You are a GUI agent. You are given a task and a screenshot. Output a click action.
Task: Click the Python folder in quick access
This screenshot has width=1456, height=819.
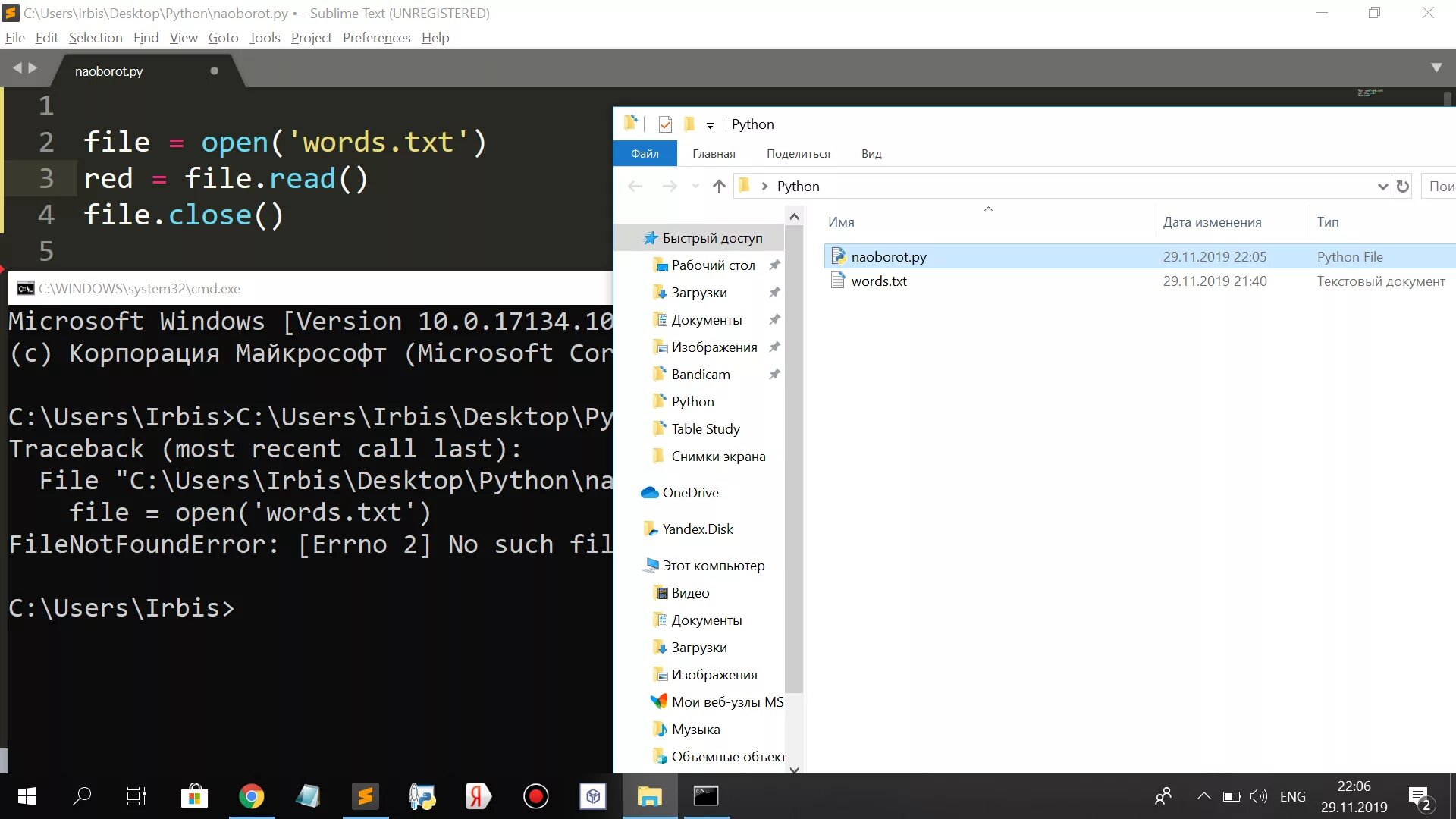693,401
